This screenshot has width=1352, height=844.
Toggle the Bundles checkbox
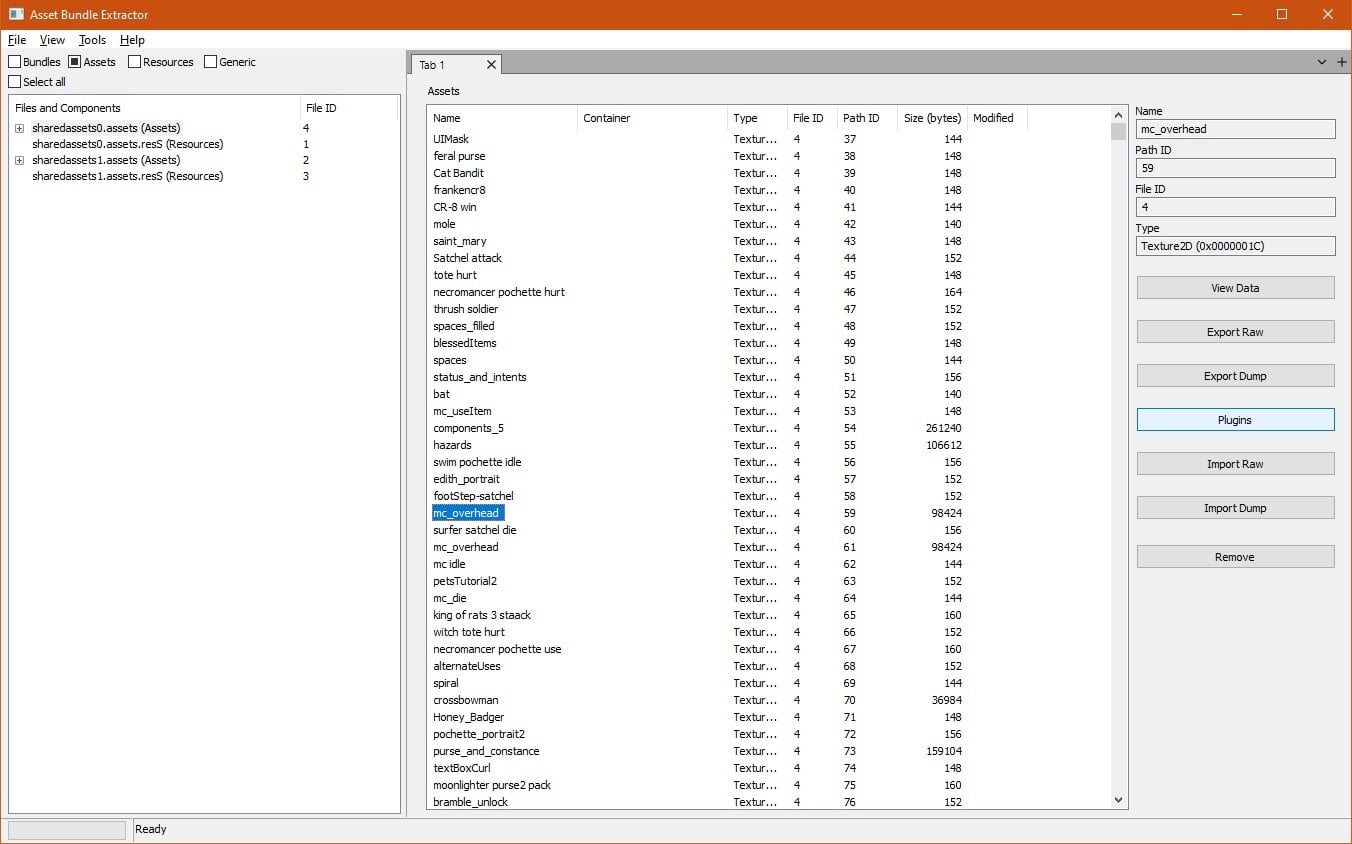(14, 62)
